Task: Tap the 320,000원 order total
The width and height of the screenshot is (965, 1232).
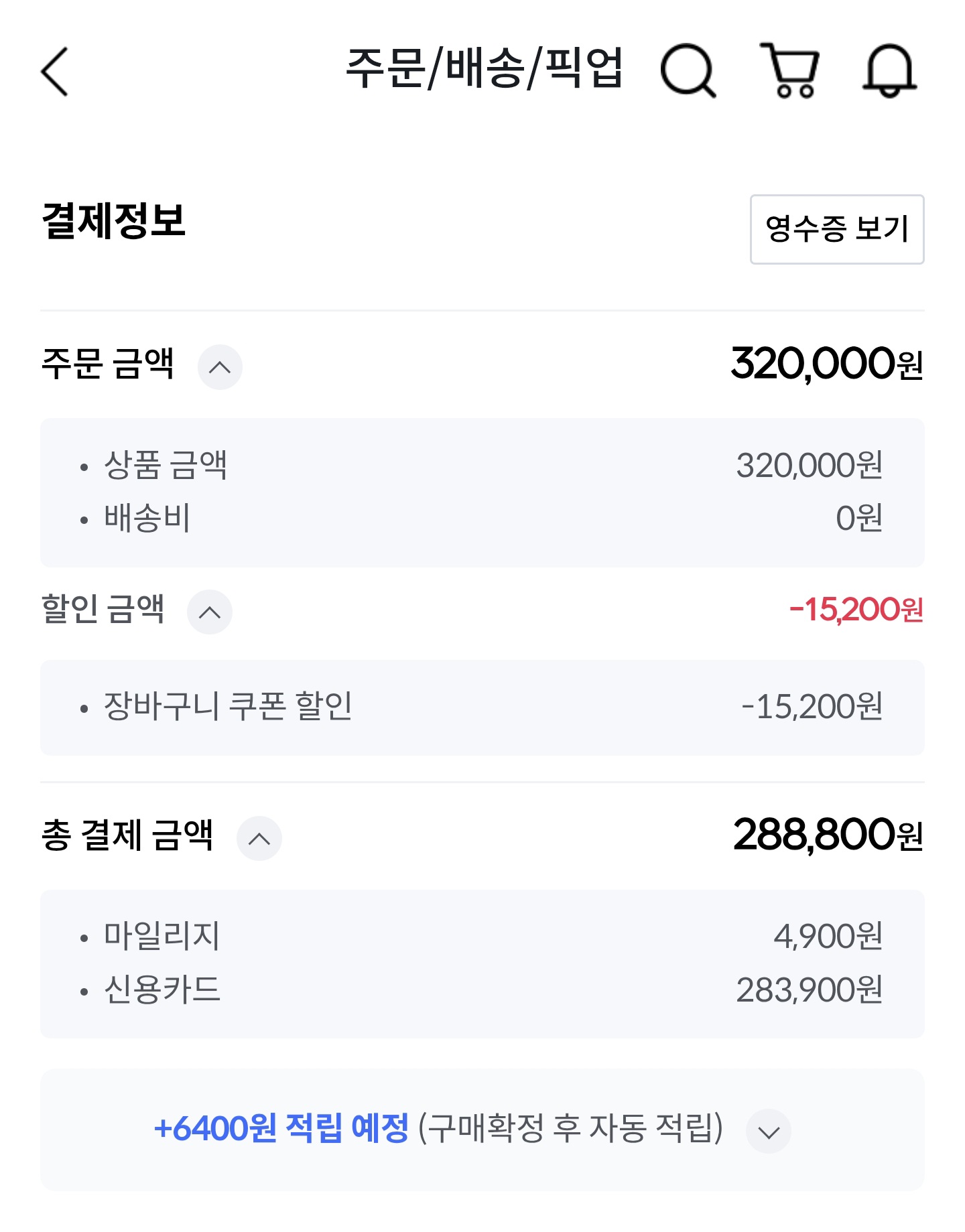Action: pos(827,364)
